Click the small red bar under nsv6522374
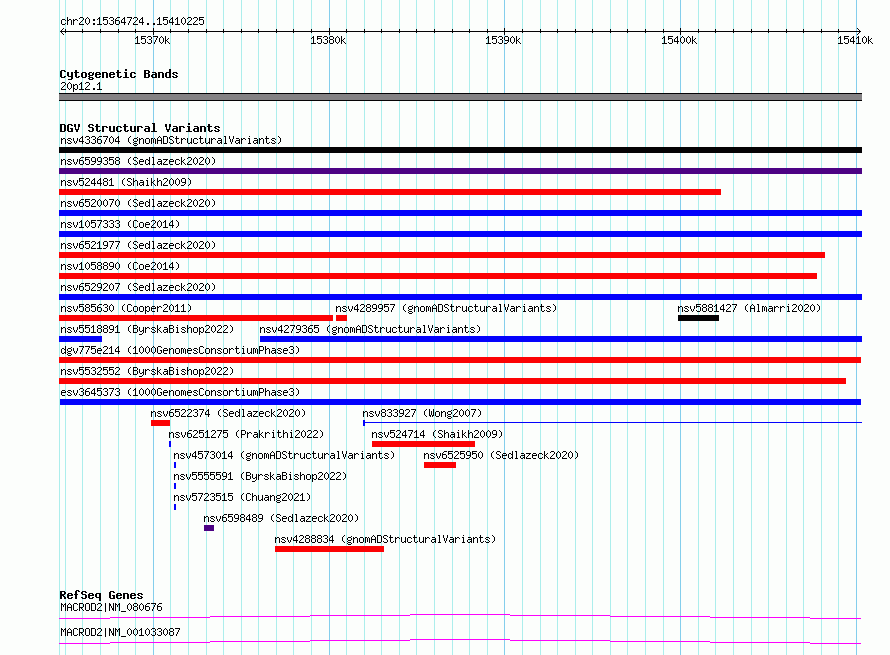Screen dimensions: 890x655 click(161, 423)
